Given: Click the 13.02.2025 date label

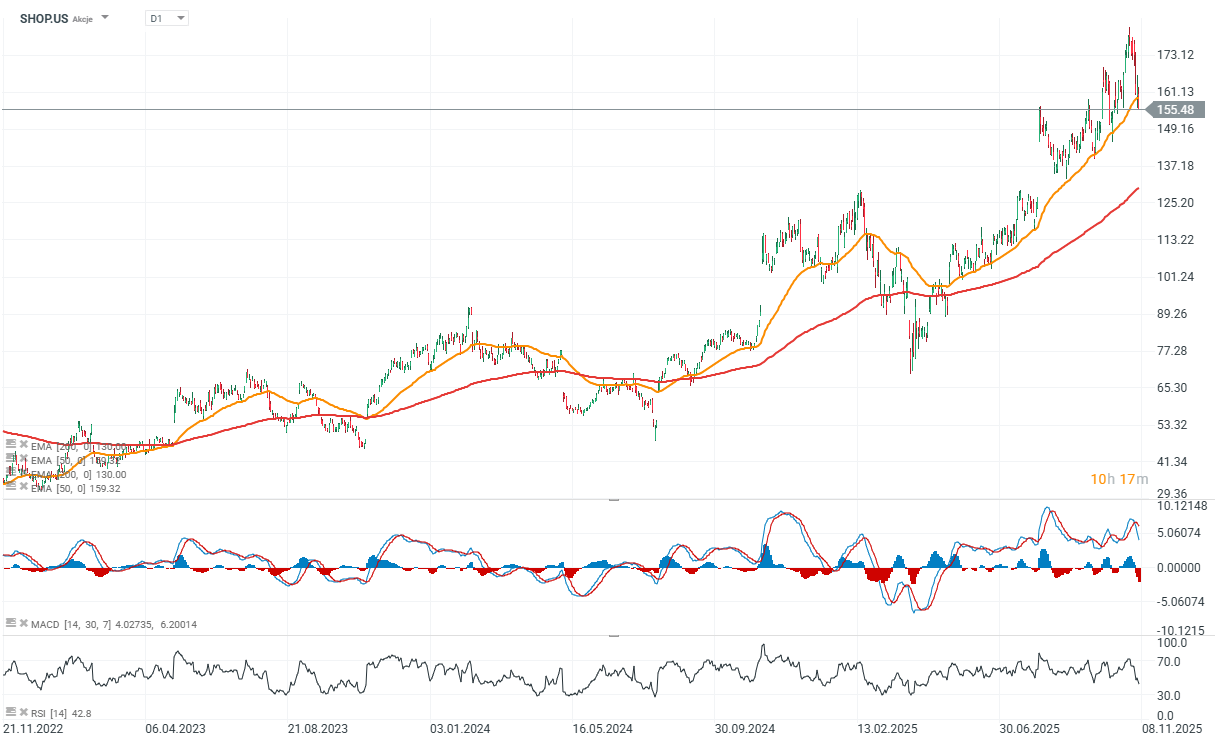Looking at the screenshot, I should [888, 730].
